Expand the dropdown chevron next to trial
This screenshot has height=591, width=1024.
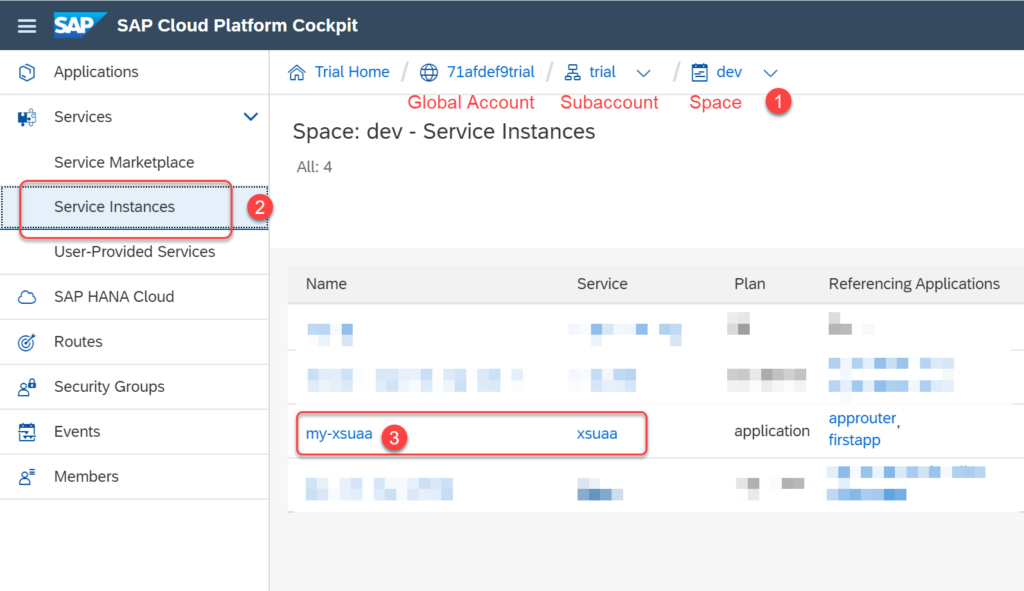(x=643, y=72)
